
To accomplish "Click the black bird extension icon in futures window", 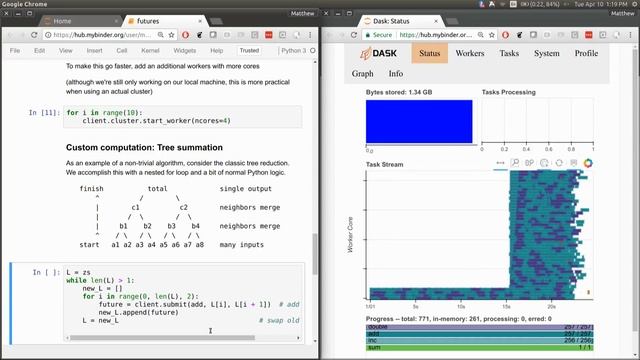I will (x=199, y=35).
